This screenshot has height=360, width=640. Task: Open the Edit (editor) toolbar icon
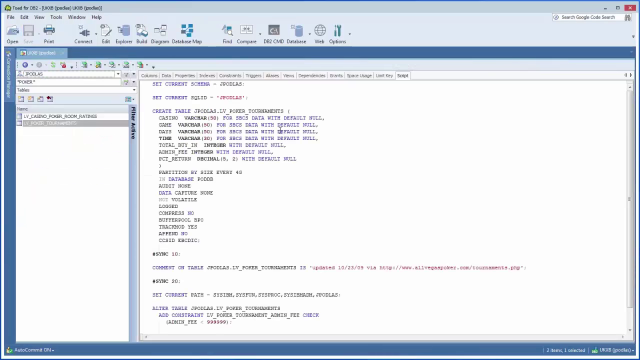coord(106,34)
